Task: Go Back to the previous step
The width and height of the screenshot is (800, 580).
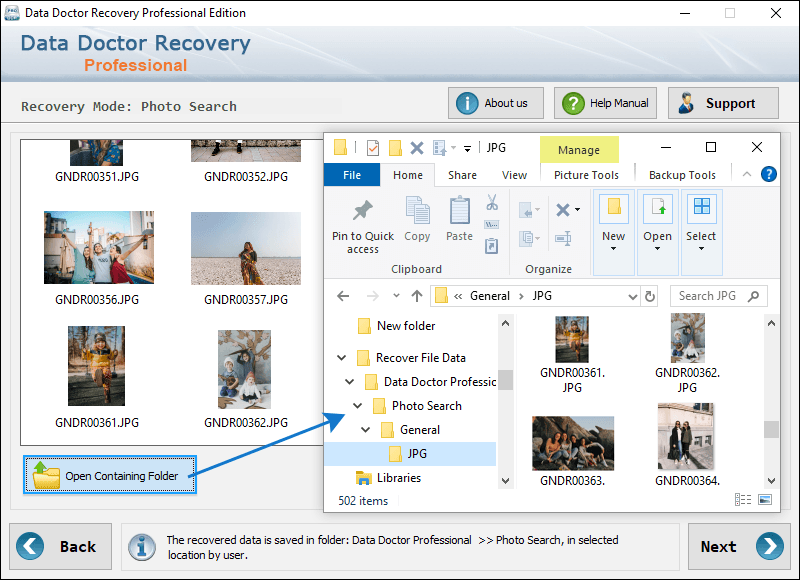Action: click(x=60, y=546)
